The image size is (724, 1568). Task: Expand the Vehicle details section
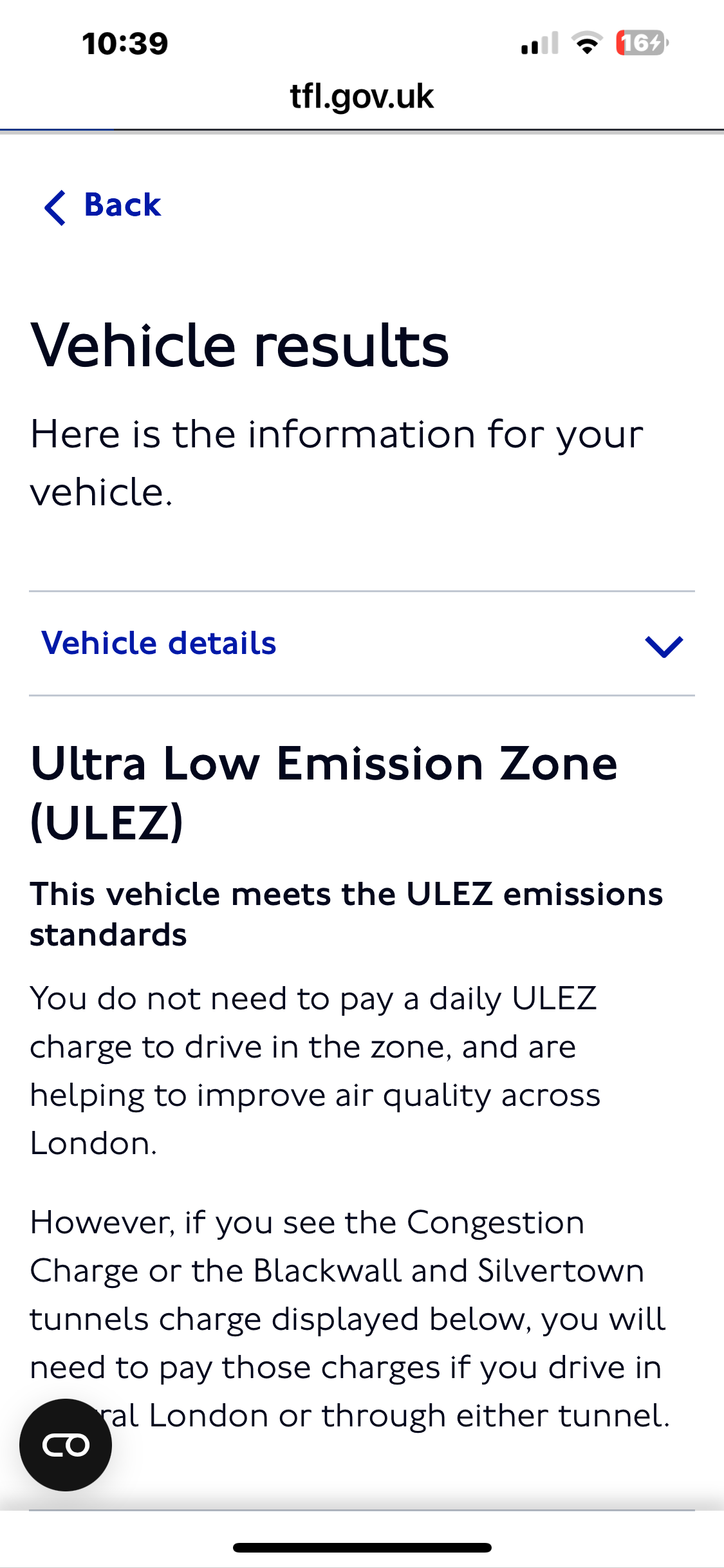159,643
